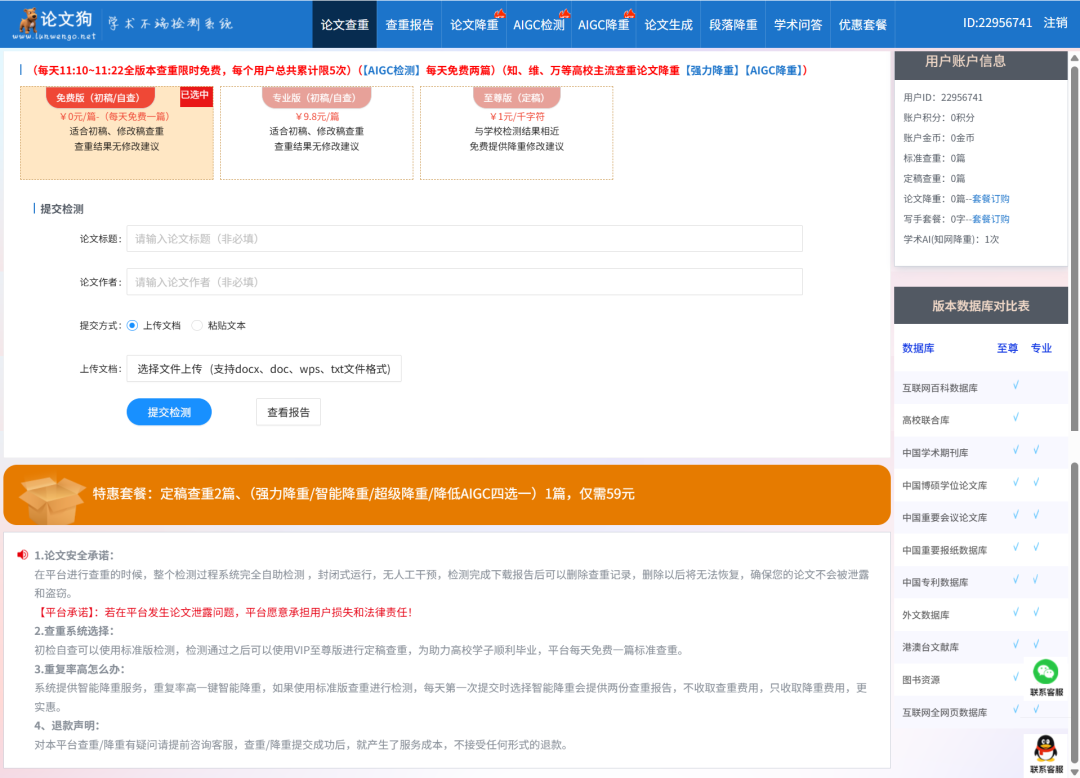Click the 注销 logout link
The width and height of the screenshot is (1080, 778).
point(1055,23)
